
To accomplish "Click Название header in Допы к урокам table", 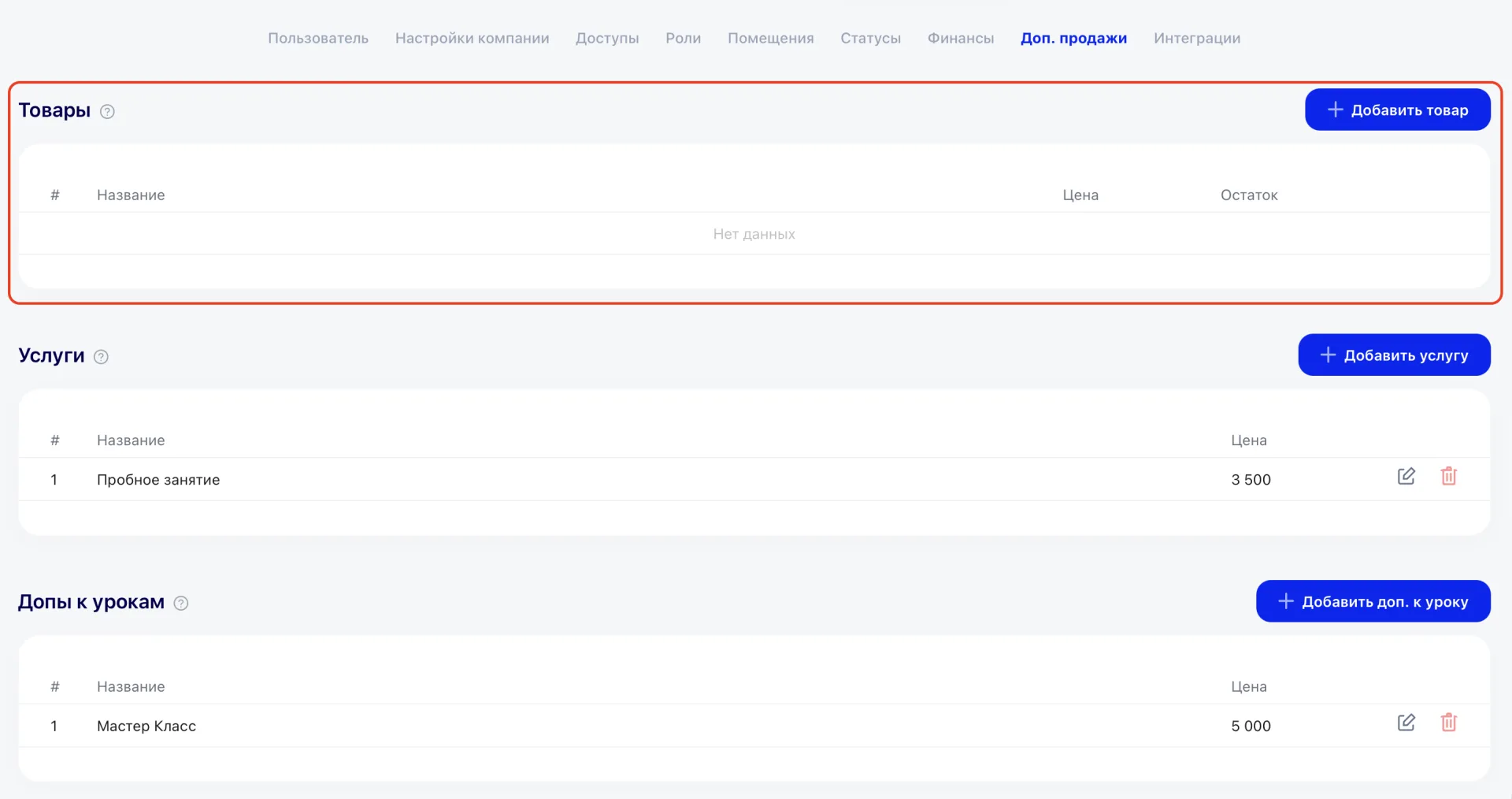I will pos(131,686).
